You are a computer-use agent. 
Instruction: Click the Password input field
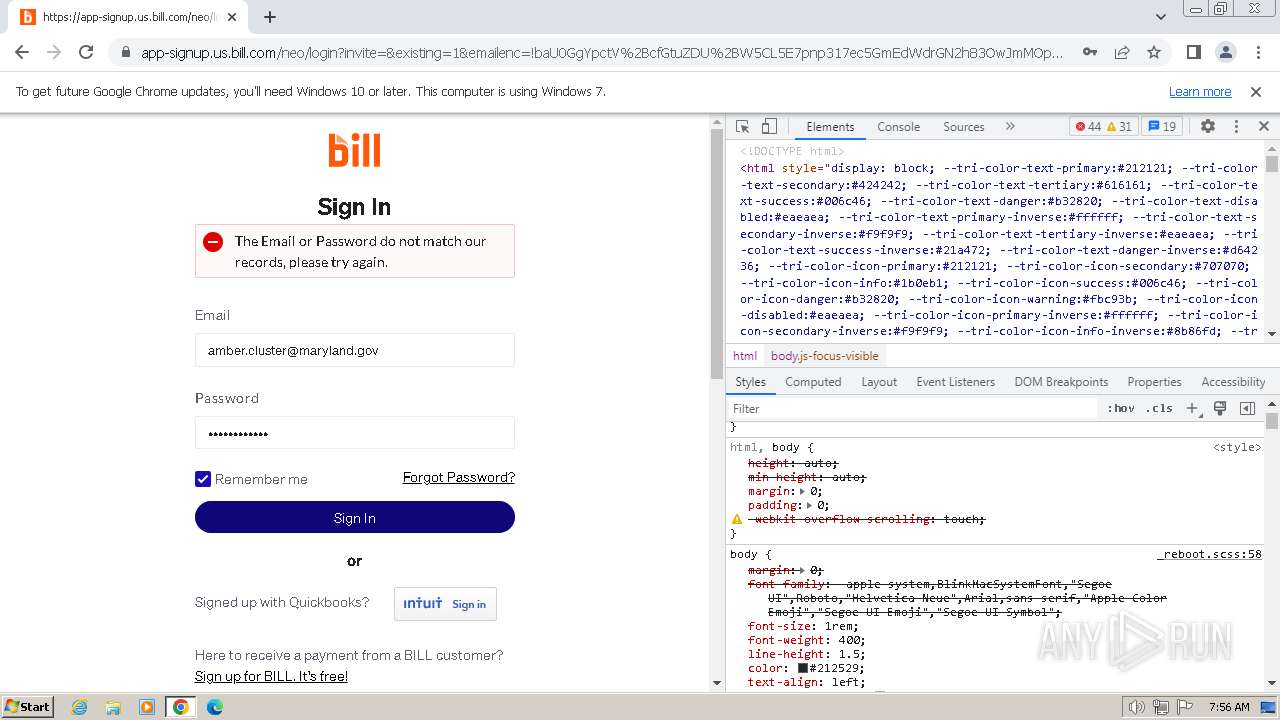coord(355,433)
